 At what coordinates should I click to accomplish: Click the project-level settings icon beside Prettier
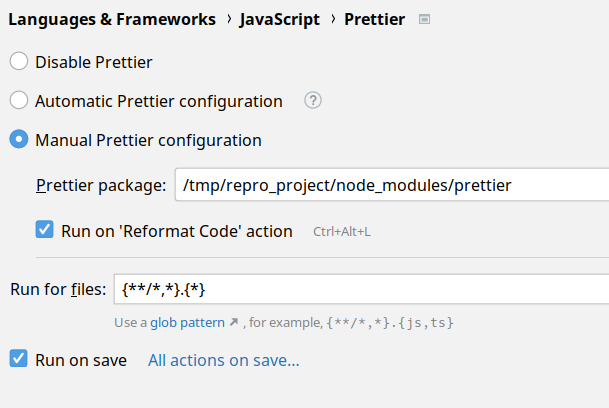pyautogui.click(x=424, y=19)
